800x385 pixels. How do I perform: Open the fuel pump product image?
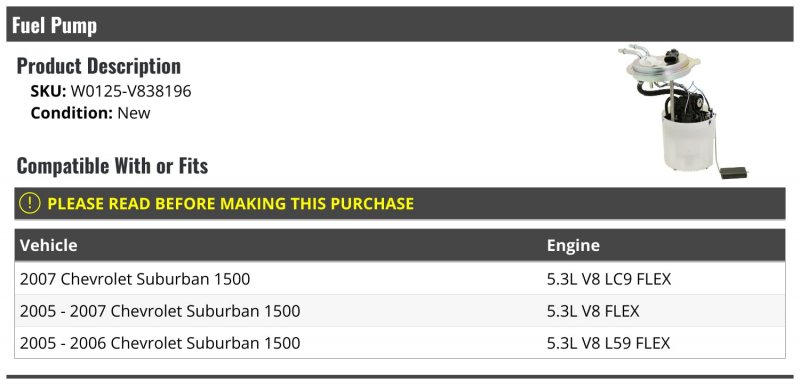[x=683, y=111]
